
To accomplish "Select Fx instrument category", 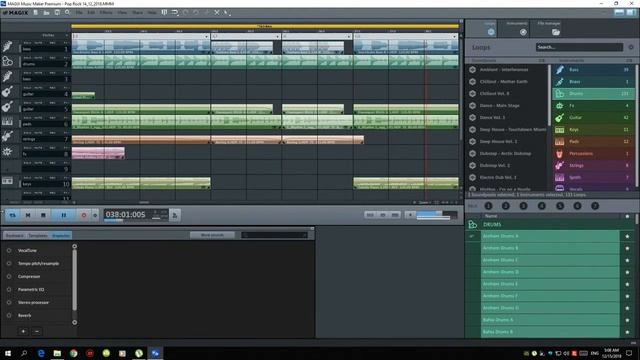I will [x=593, y=106].
